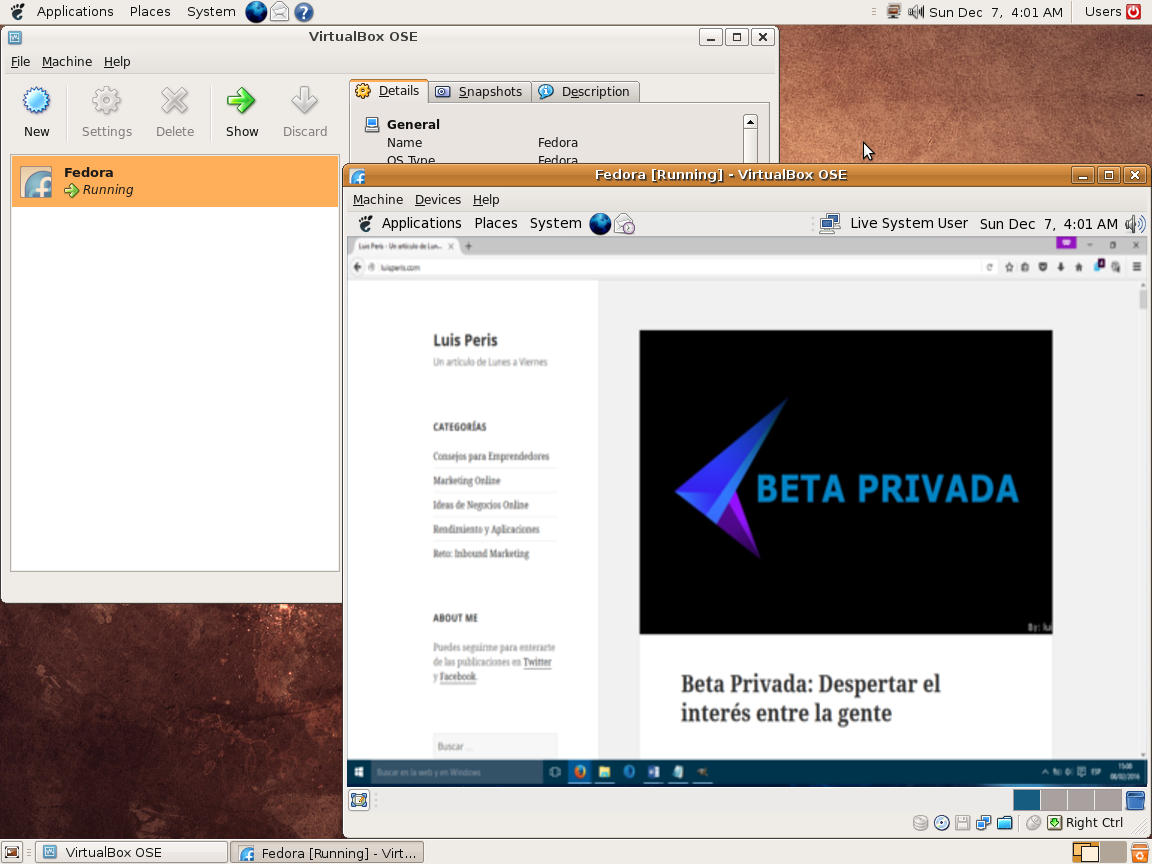Open the File menu in VirtualBox OSE

coord(21,62)
